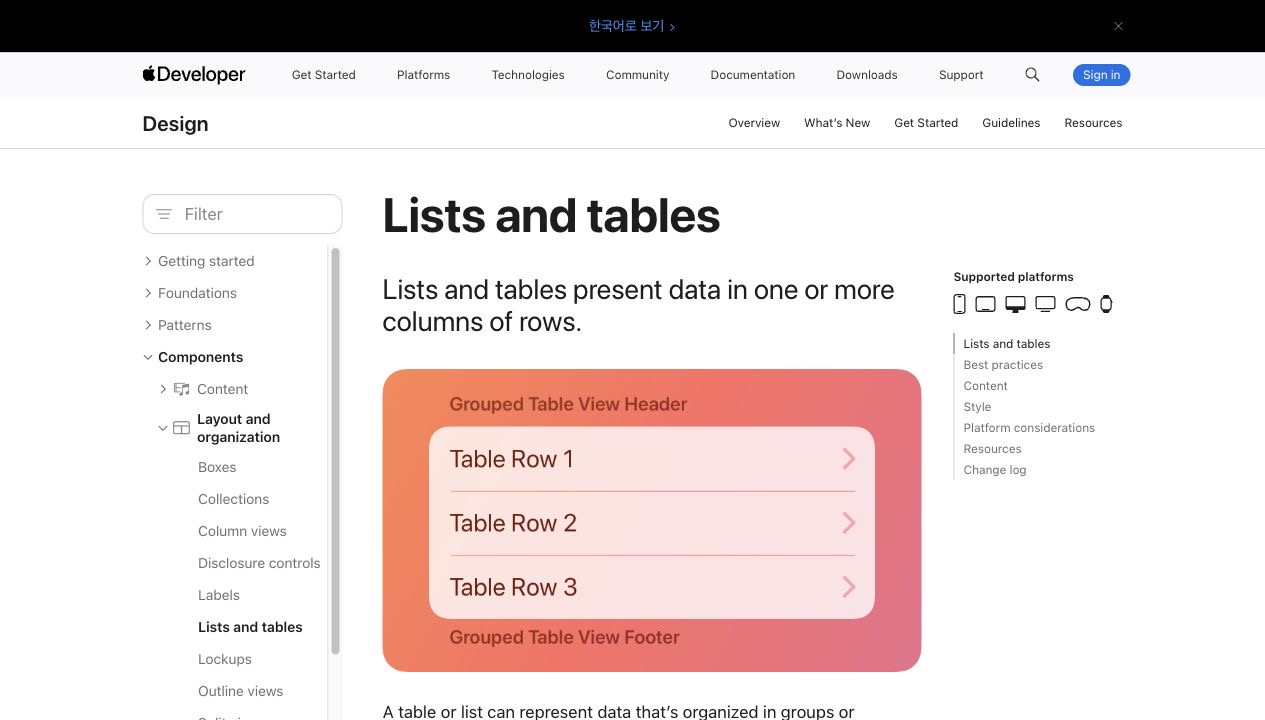Jump to Best practices section link
Image resolution: width=1265 pixels, height=720 pixels.
(x=1003, y=365)
